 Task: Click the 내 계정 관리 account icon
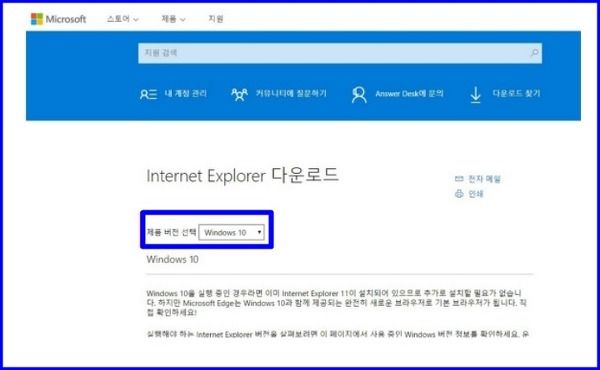(148, 94)
